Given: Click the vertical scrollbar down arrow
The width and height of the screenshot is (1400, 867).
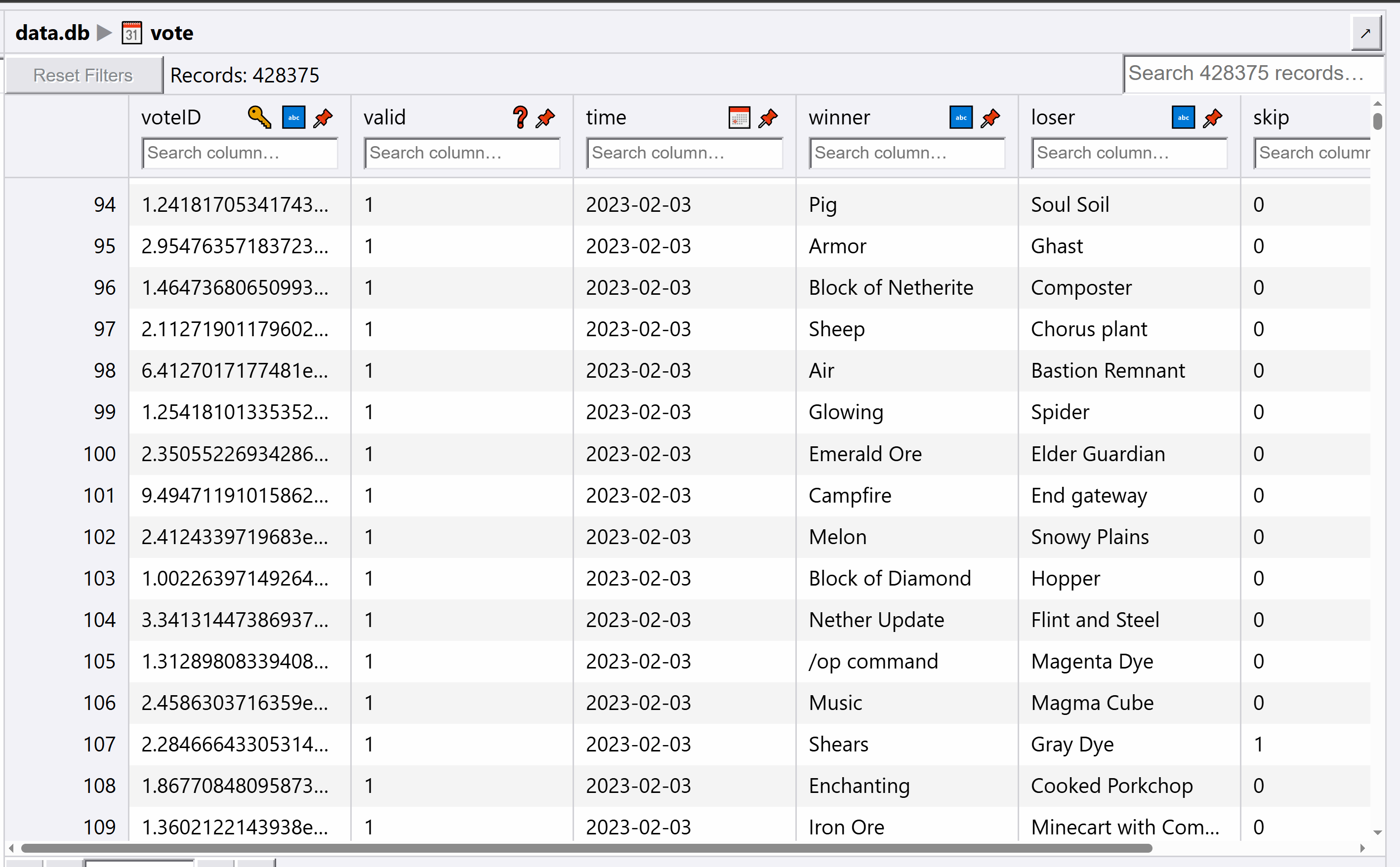Looking at the screenshot, I should click(1378, 832).
